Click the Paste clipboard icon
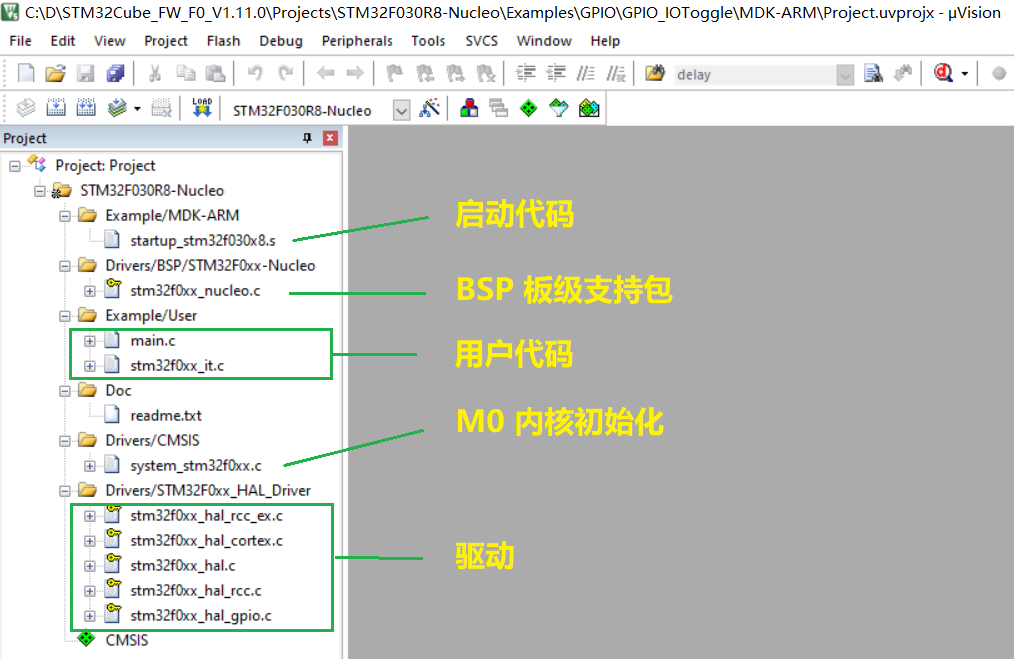The image size is (1014, 659). click(215, 74)
